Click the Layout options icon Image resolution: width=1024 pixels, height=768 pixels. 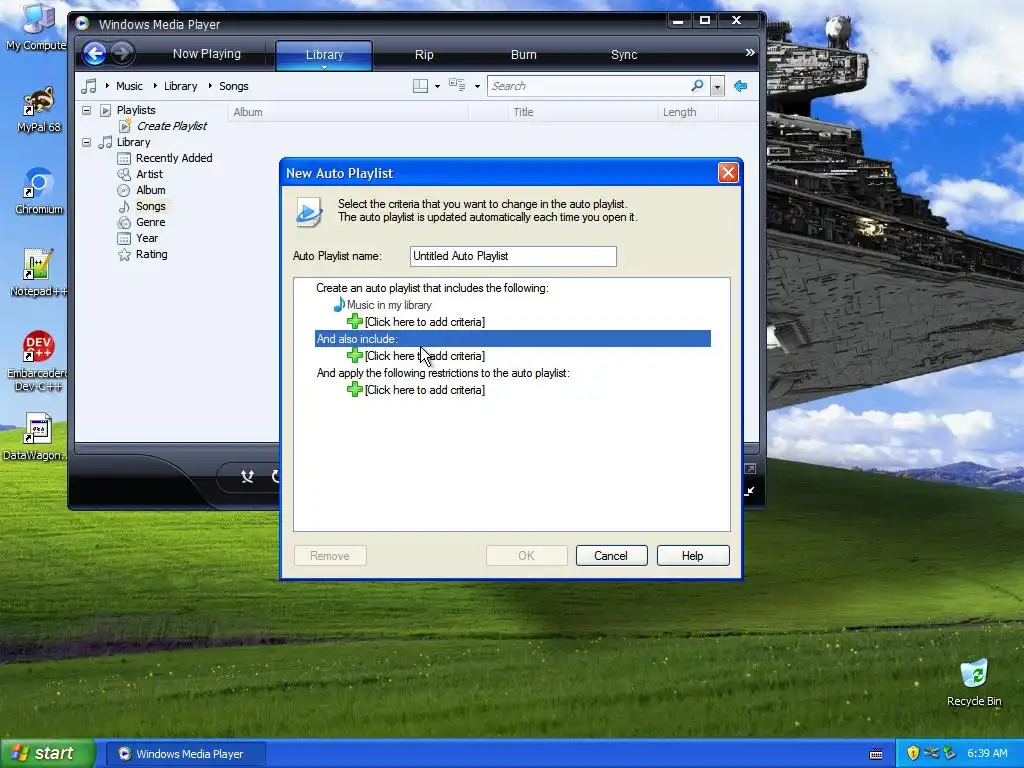coord(421,86)
